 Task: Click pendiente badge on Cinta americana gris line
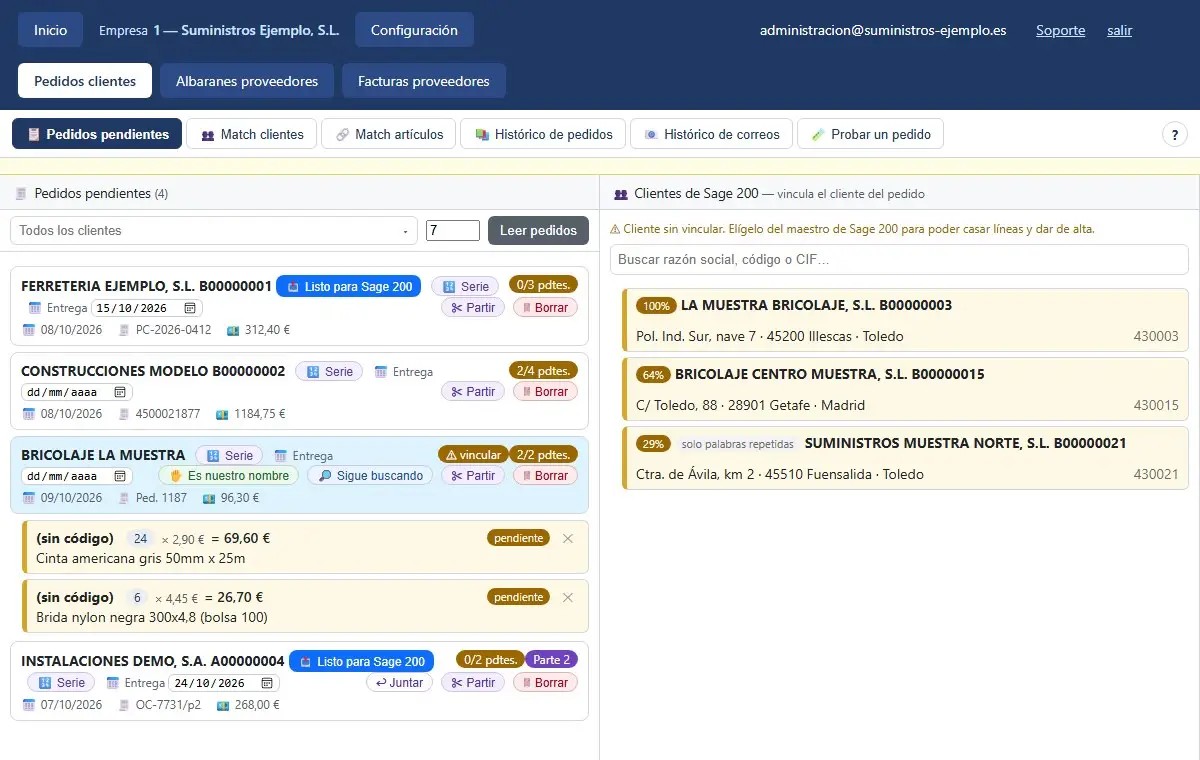point(519,538)
